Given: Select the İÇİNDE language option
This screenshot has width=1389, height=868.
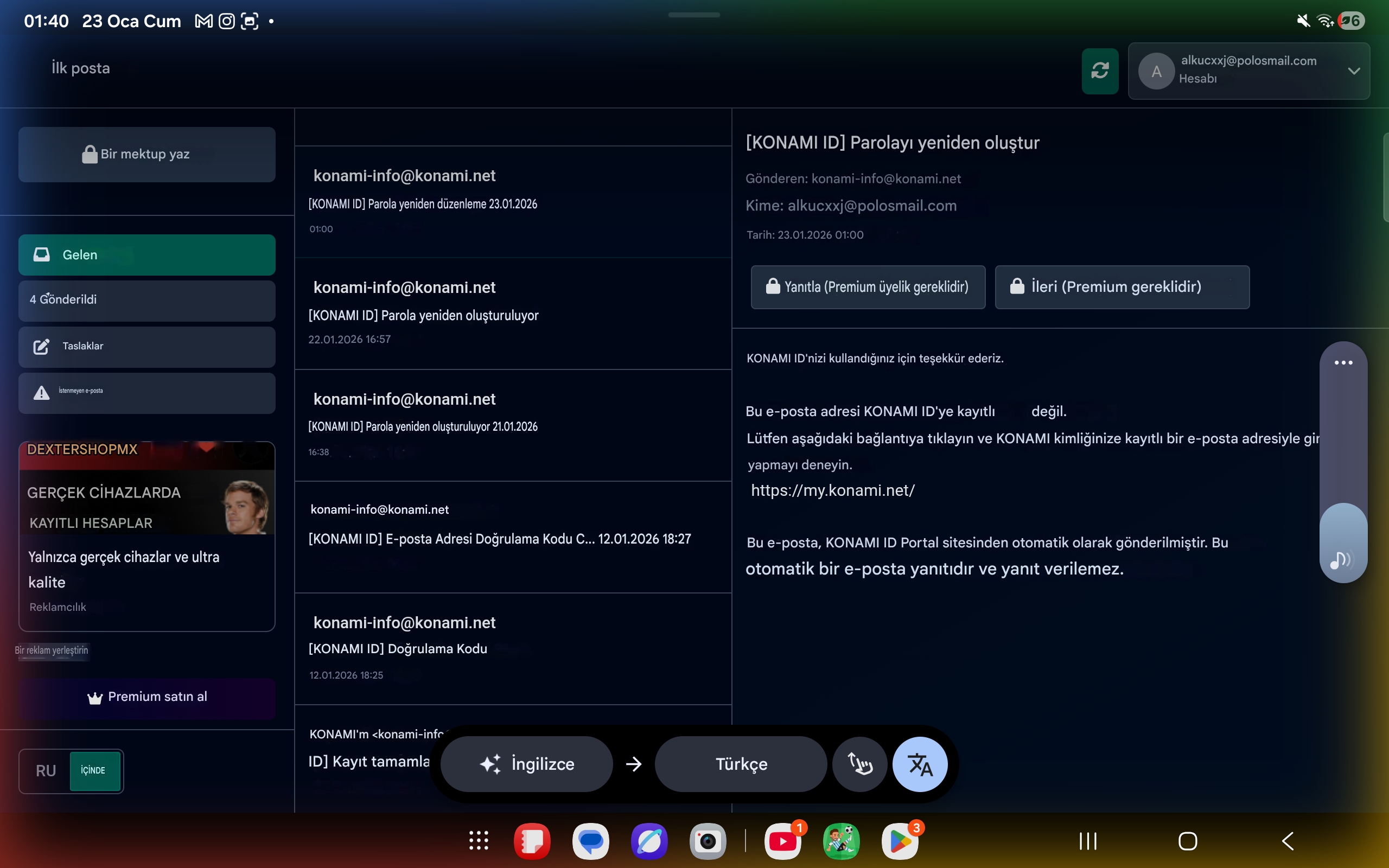Looking at the screenshot, I should click(95, 771).
